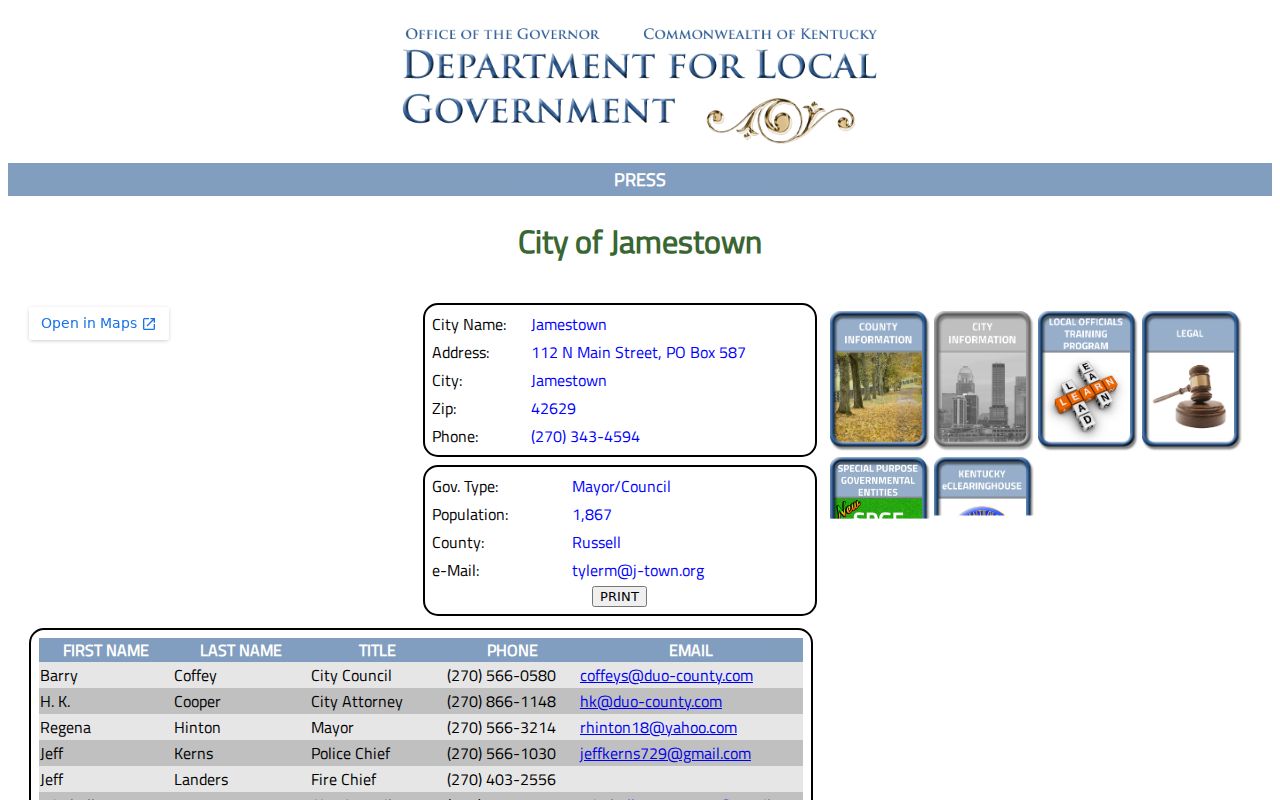Open the City Information tile

(x=982, y=379)
